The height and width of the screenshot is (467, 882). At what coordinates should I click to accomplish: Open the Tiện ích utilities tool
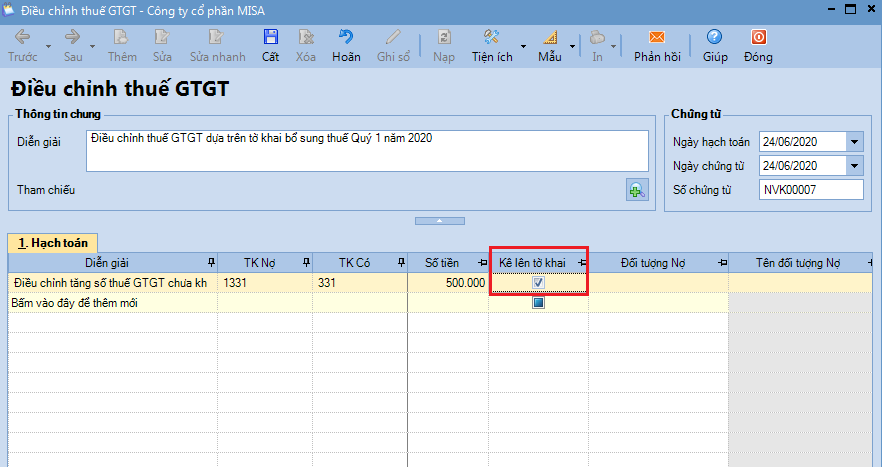tap(492, 46)
